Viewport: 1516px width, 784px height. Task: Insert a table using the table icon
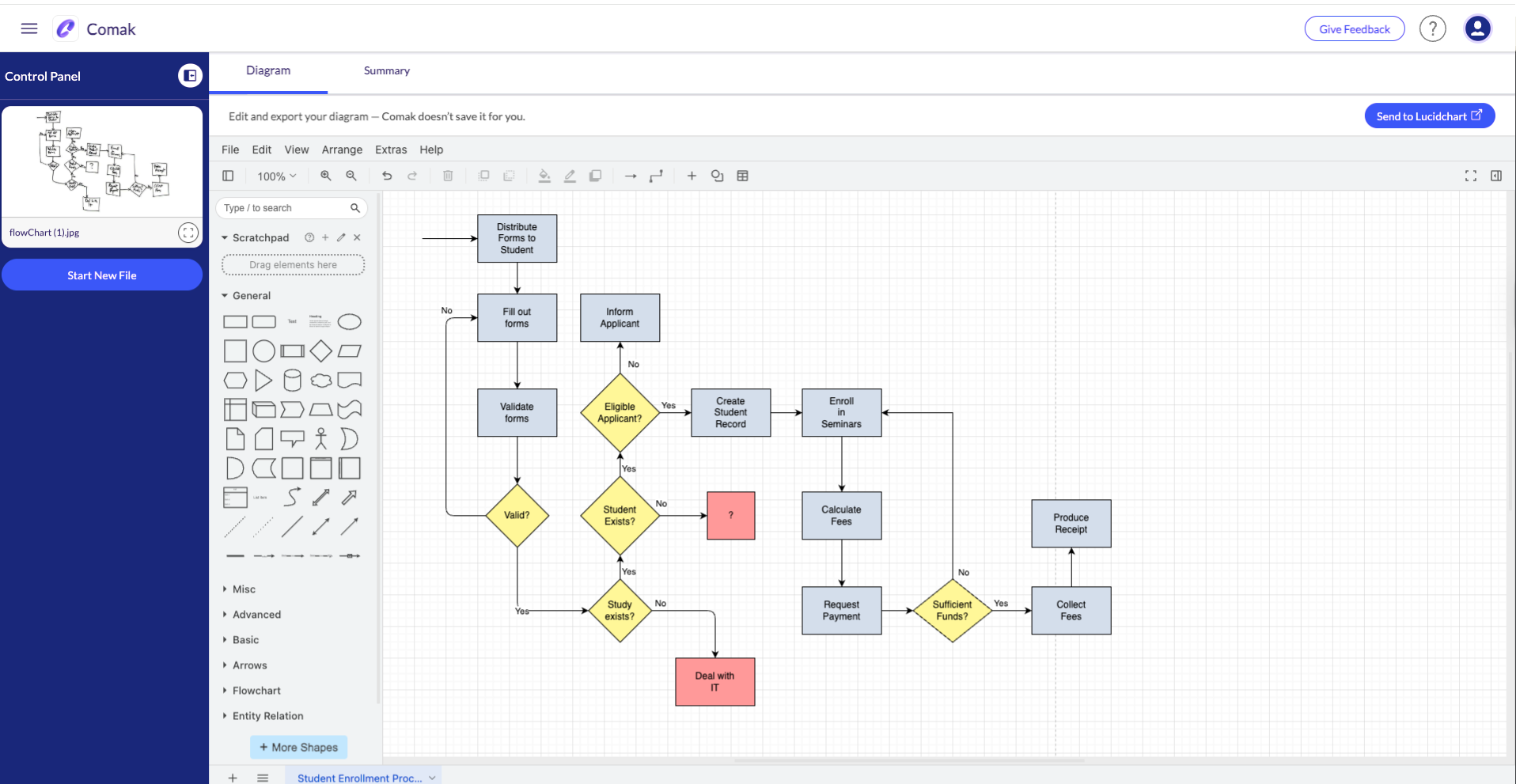[x=742, y=176]
